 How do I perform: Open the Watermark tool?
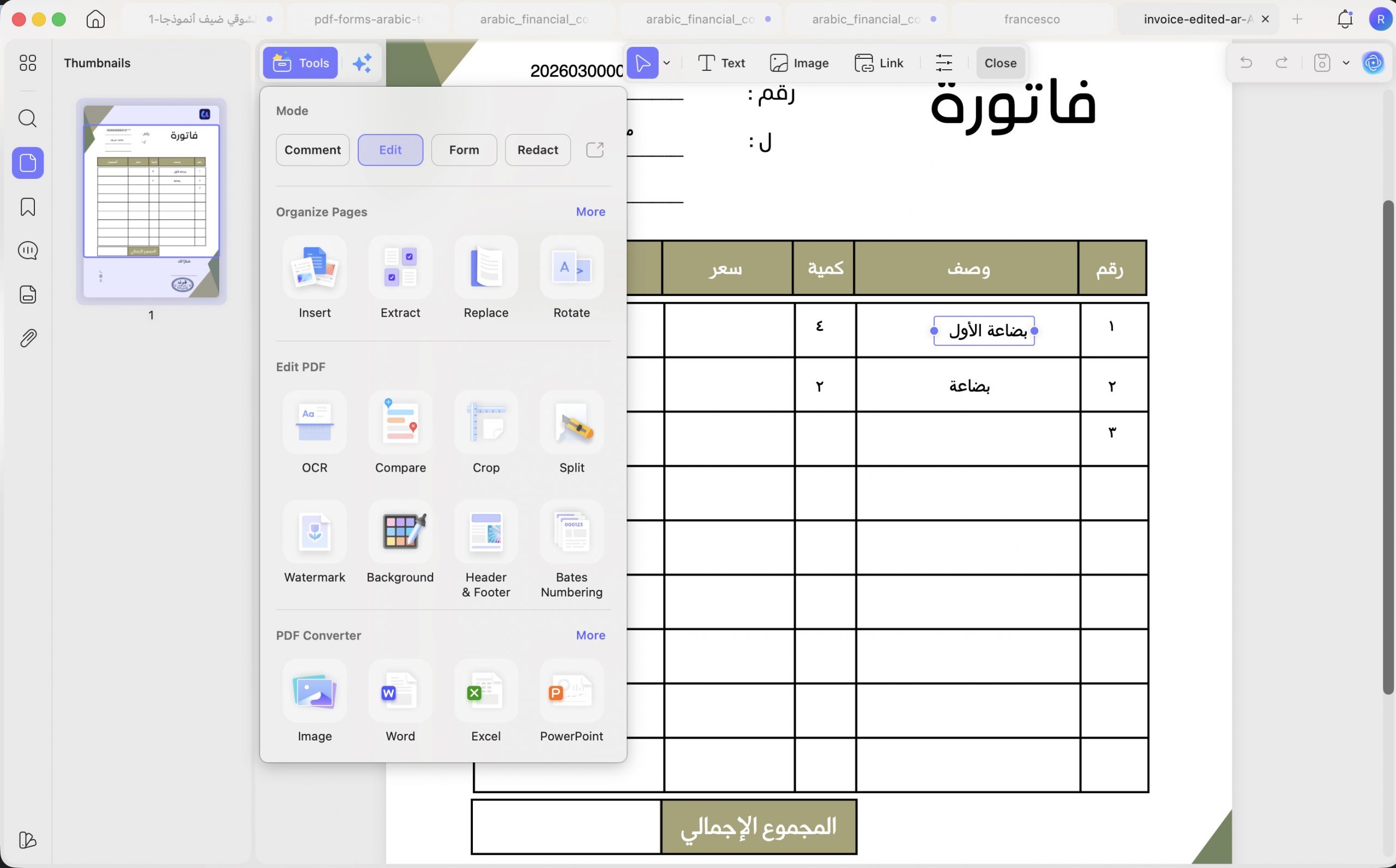coord(315,542)
